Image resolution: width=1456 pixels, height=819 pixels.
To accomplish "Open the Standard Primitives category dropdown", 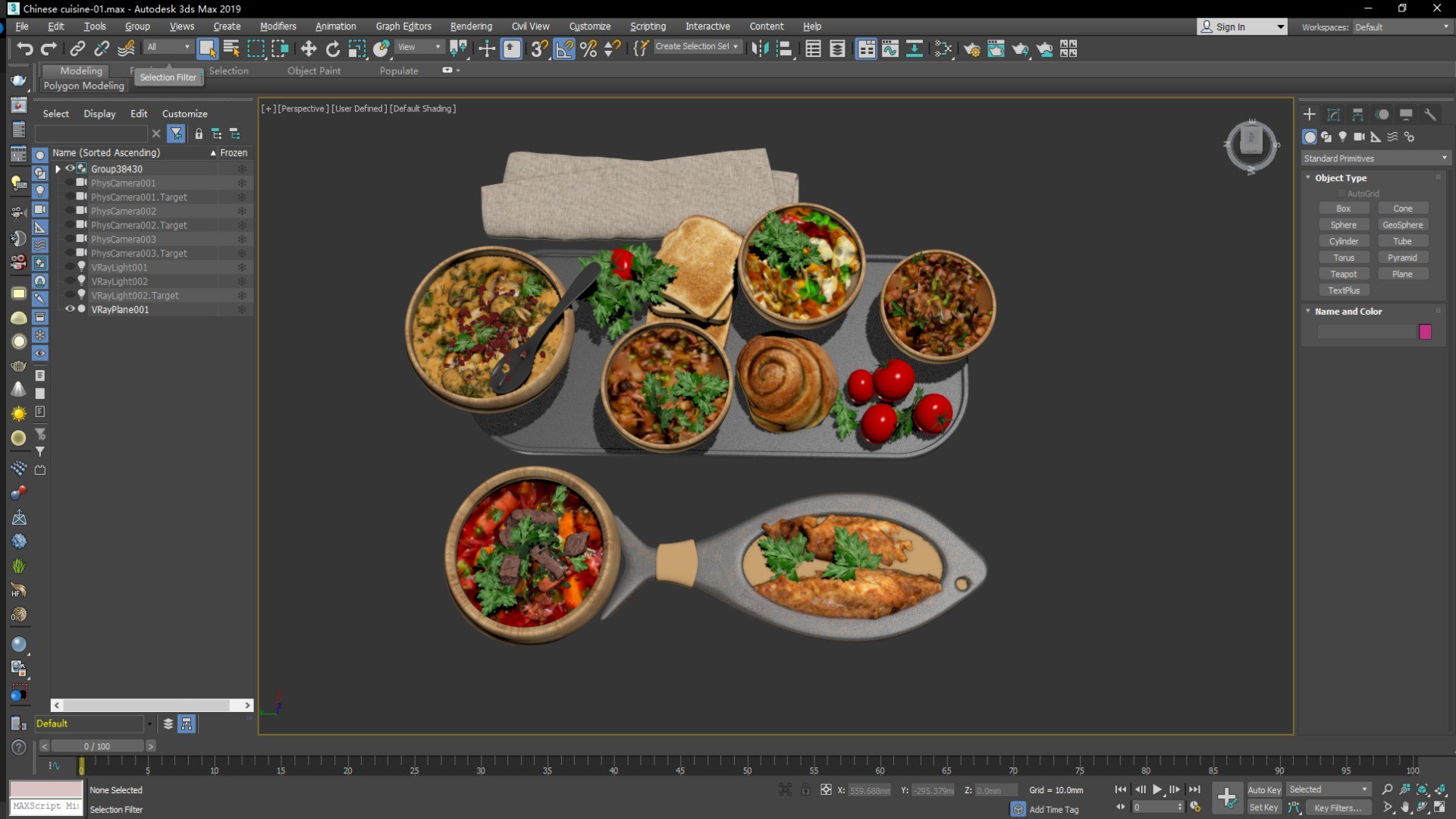I will click(1375, 158).
